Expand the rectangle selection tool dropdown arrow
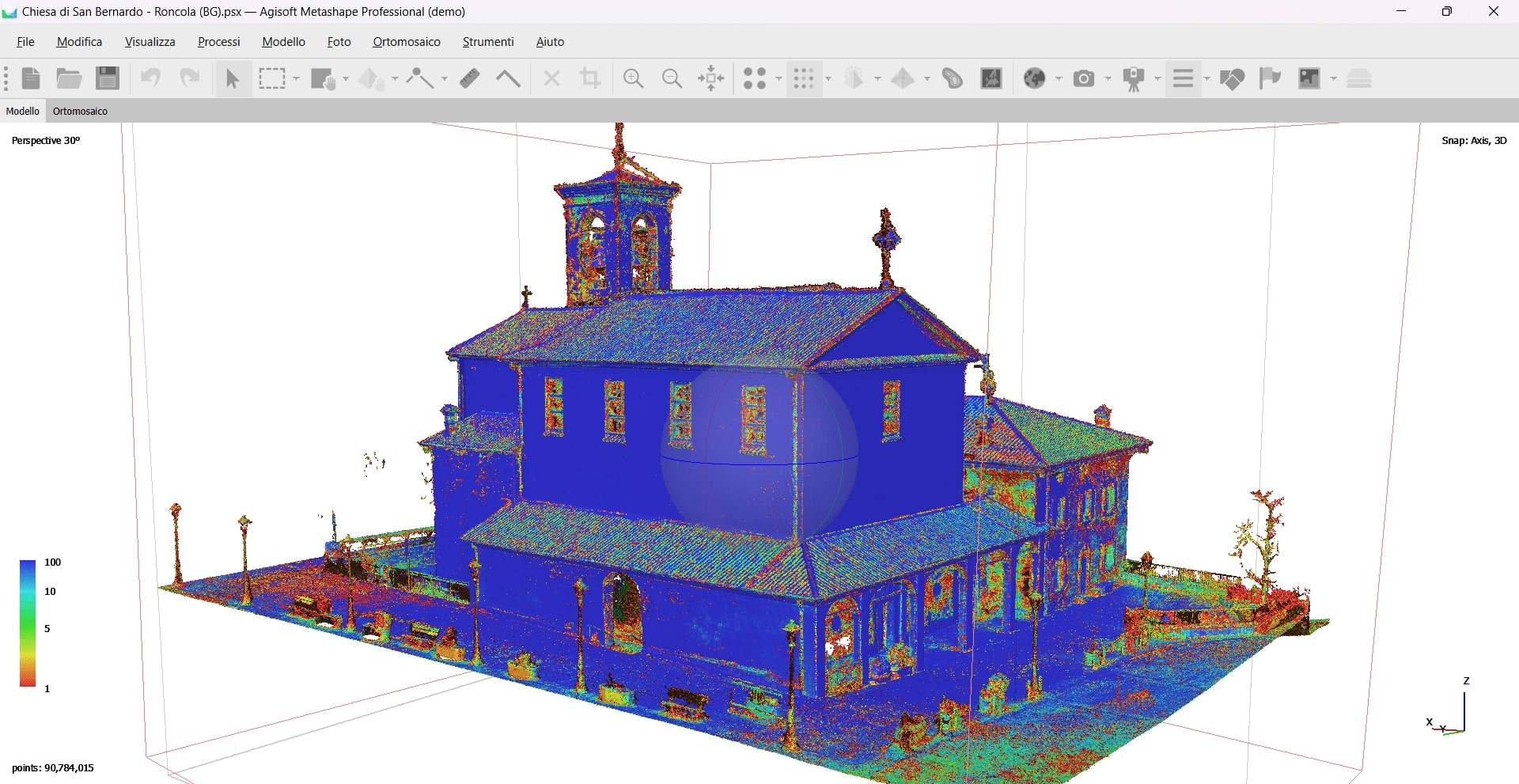 297,79
